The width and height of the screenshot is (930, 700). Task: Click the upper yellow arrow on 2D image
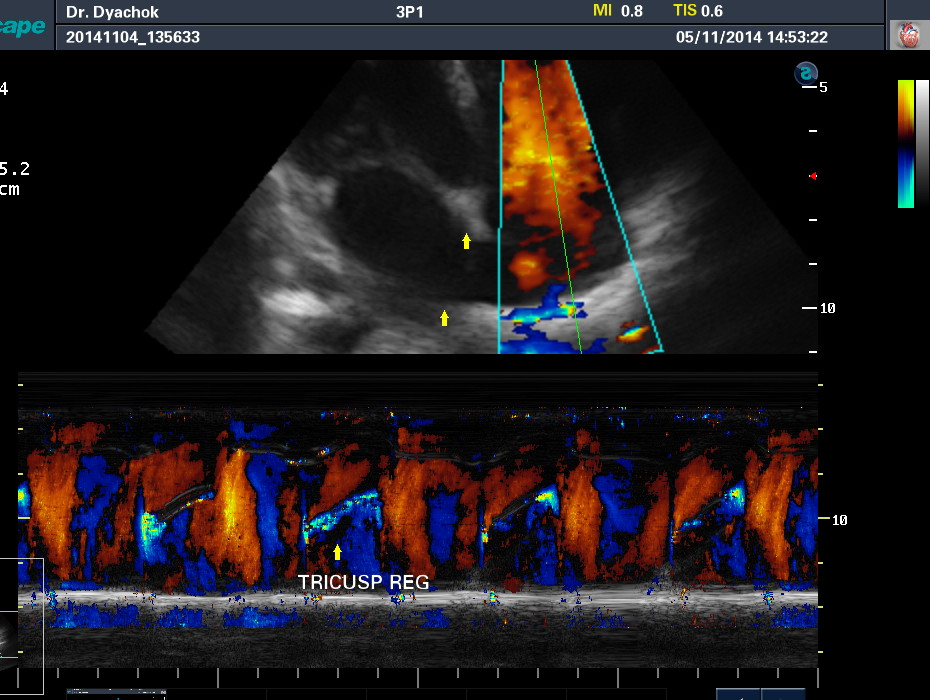466,241
